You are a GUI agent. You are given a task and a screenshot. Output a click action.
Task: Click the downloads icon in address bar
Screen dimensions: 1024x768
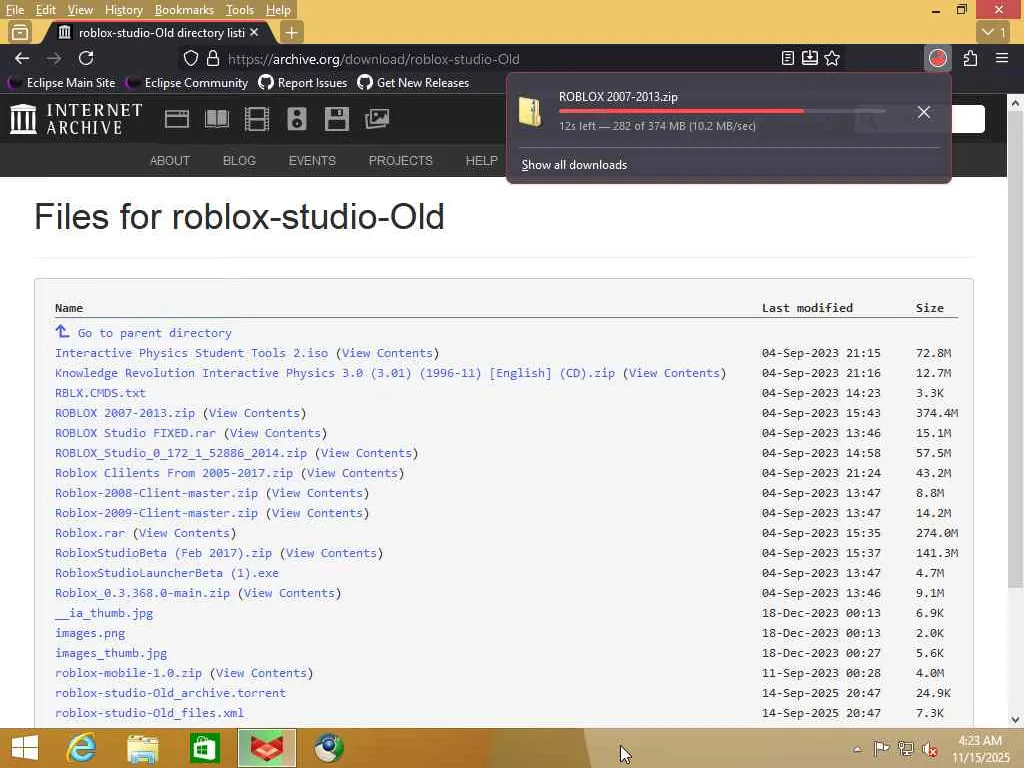coord(810,59)
